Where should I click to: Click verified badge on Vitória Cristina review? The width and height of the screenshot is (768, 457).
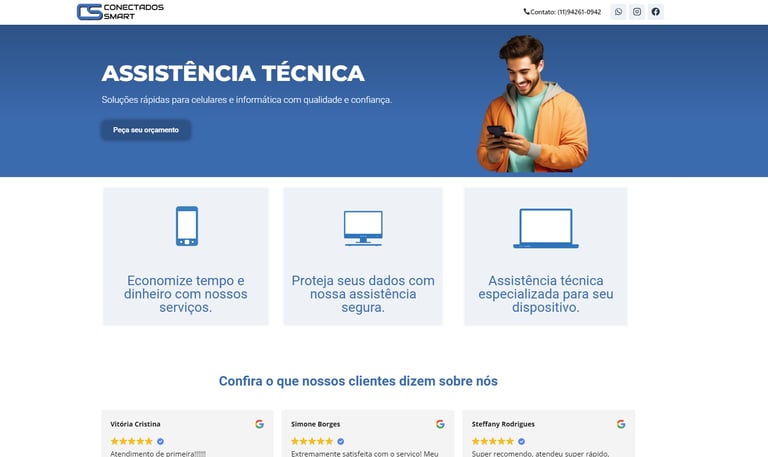(160, 441)
